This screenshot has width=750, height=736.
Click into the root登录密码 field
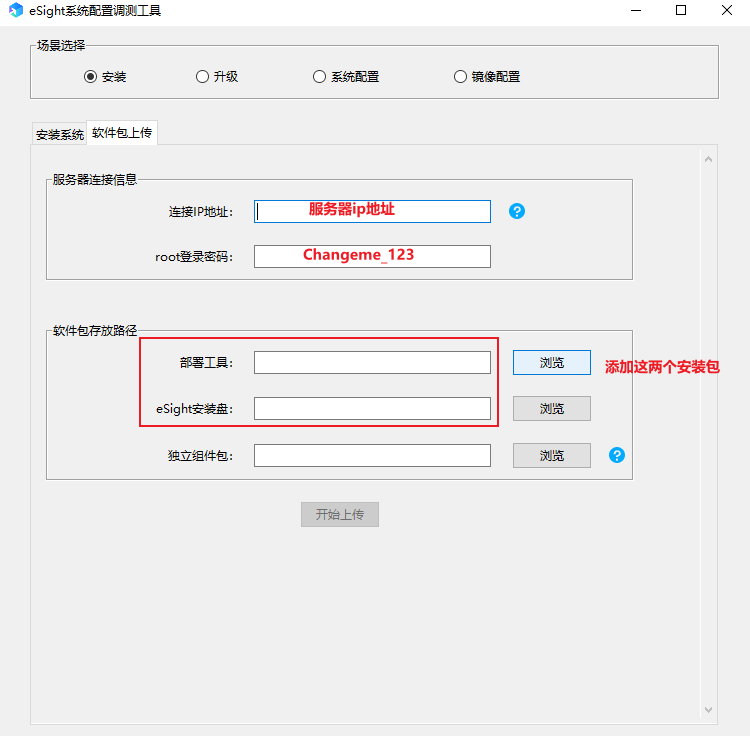pos(372,256)
